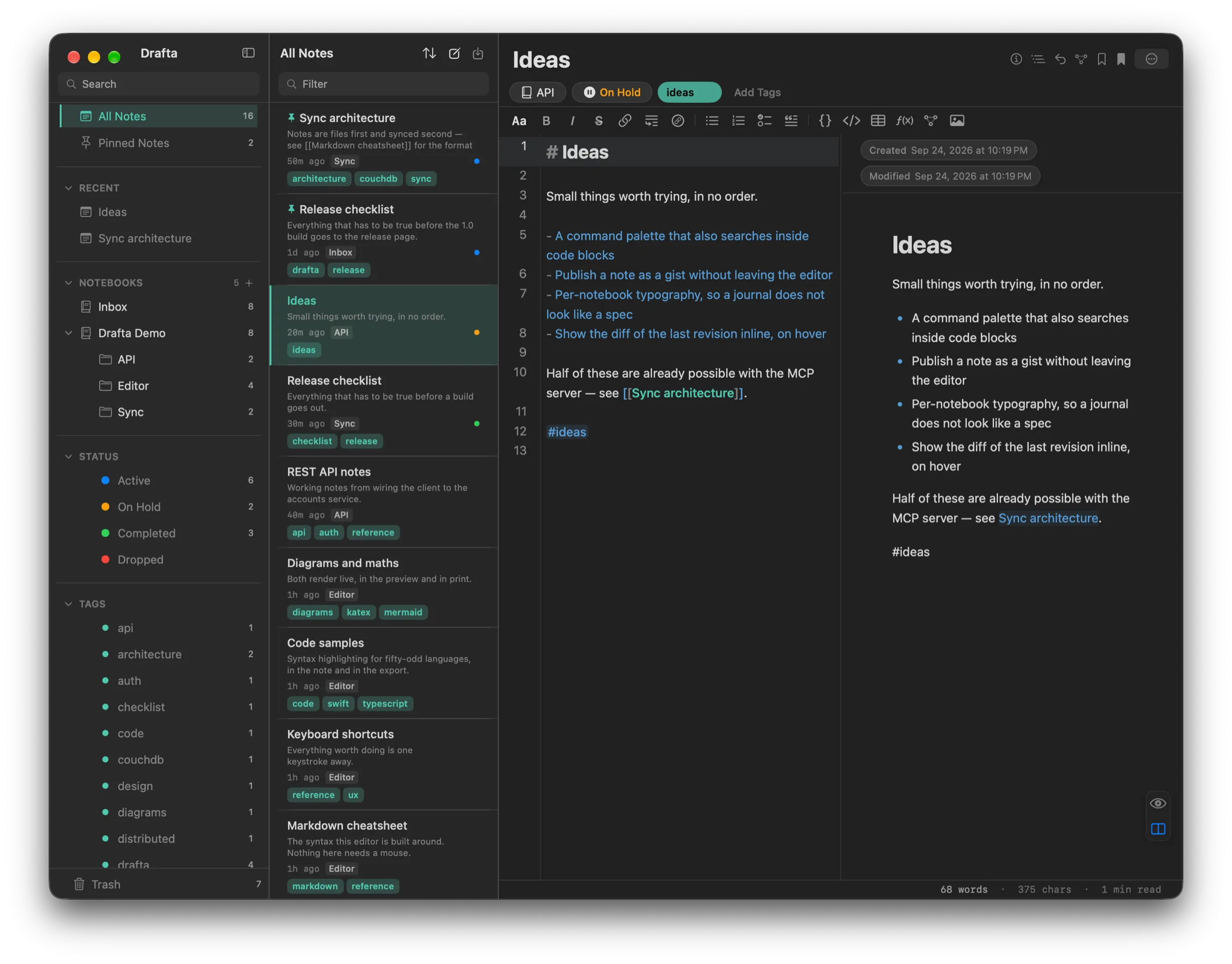Select All Notes in sidebar

(159, 117)
